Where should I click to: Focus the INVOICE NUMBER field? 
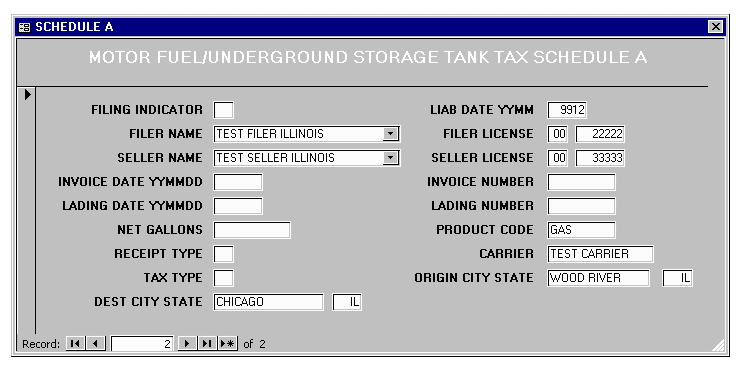[x=581, y=182]
